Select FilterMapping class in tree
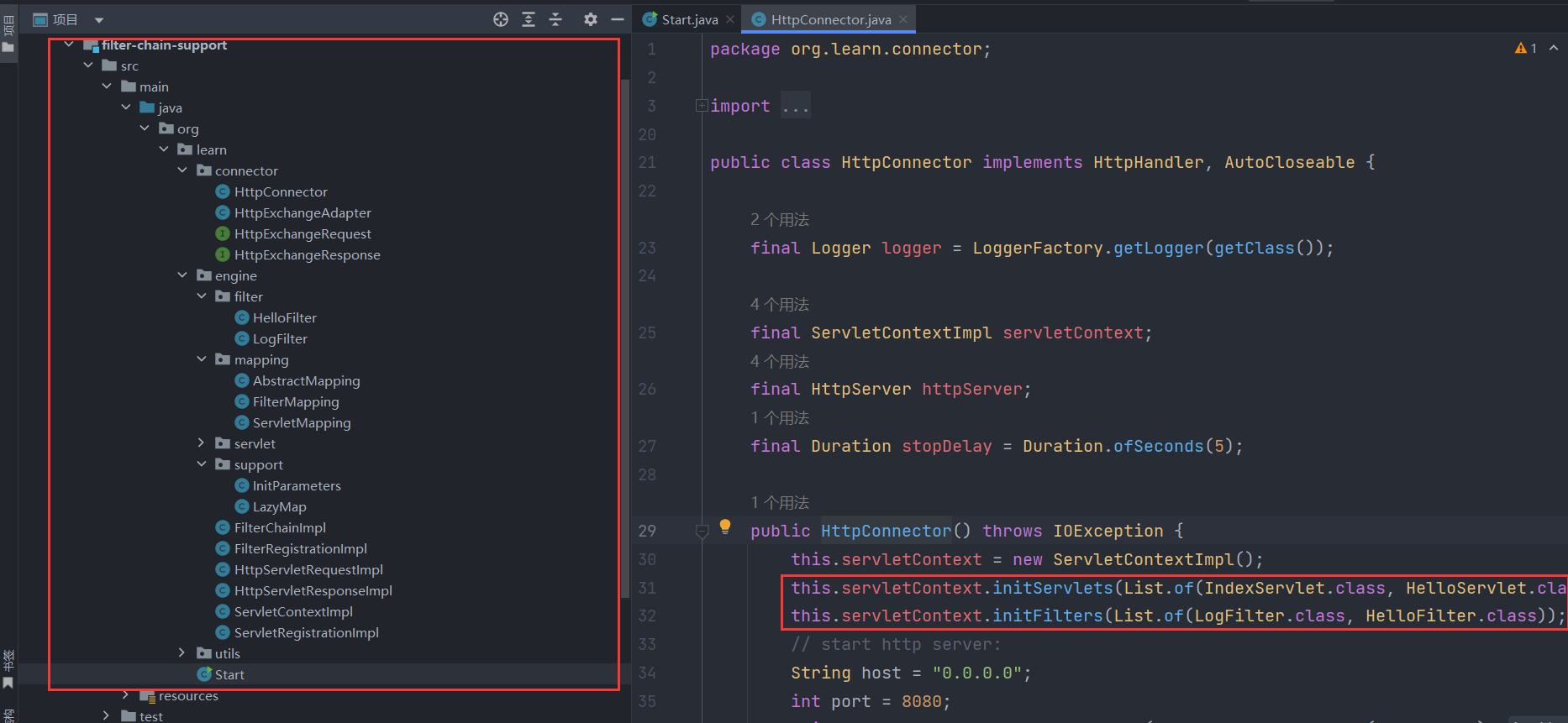Image resolution: width=1568 pixels, height=723 pixels. [296, 401]
